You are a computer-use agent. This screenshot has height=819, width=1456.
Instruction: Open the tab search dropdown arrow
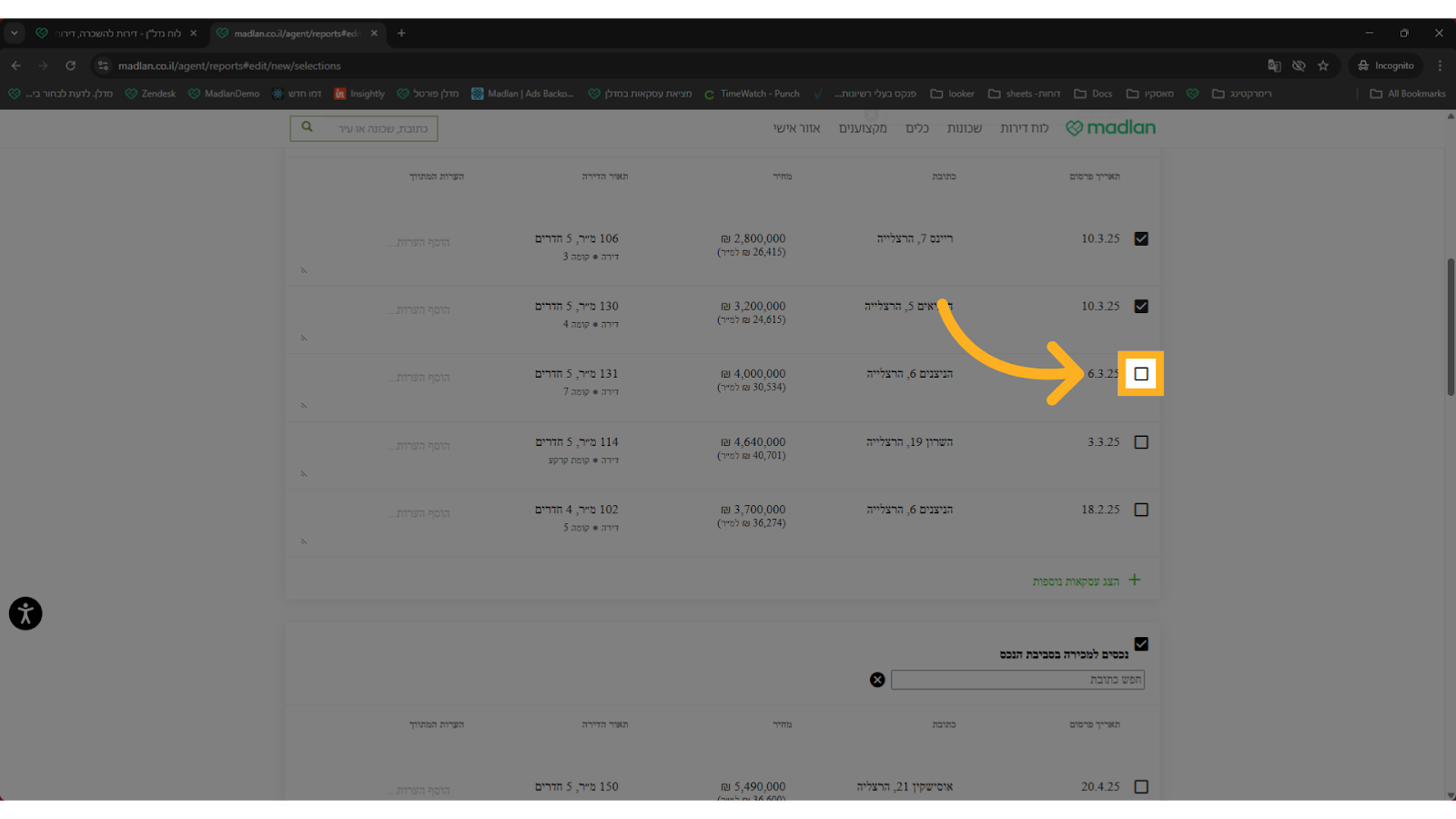pyautogui.click(x=15, y=33)
